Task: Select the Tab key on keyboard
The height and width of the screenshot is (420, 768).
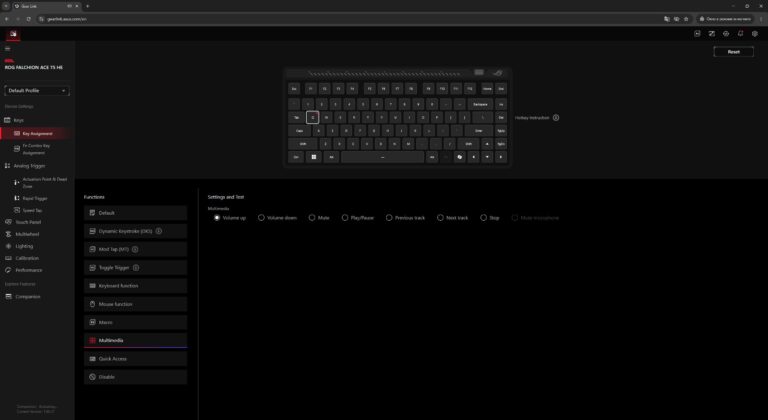Action: [x=296, y=118]
